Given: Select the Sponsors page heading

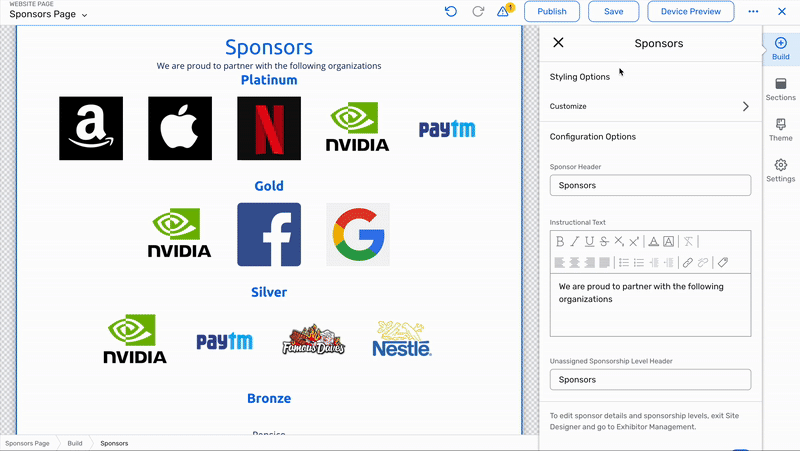Looking at the screenshot, I should 269,47.
